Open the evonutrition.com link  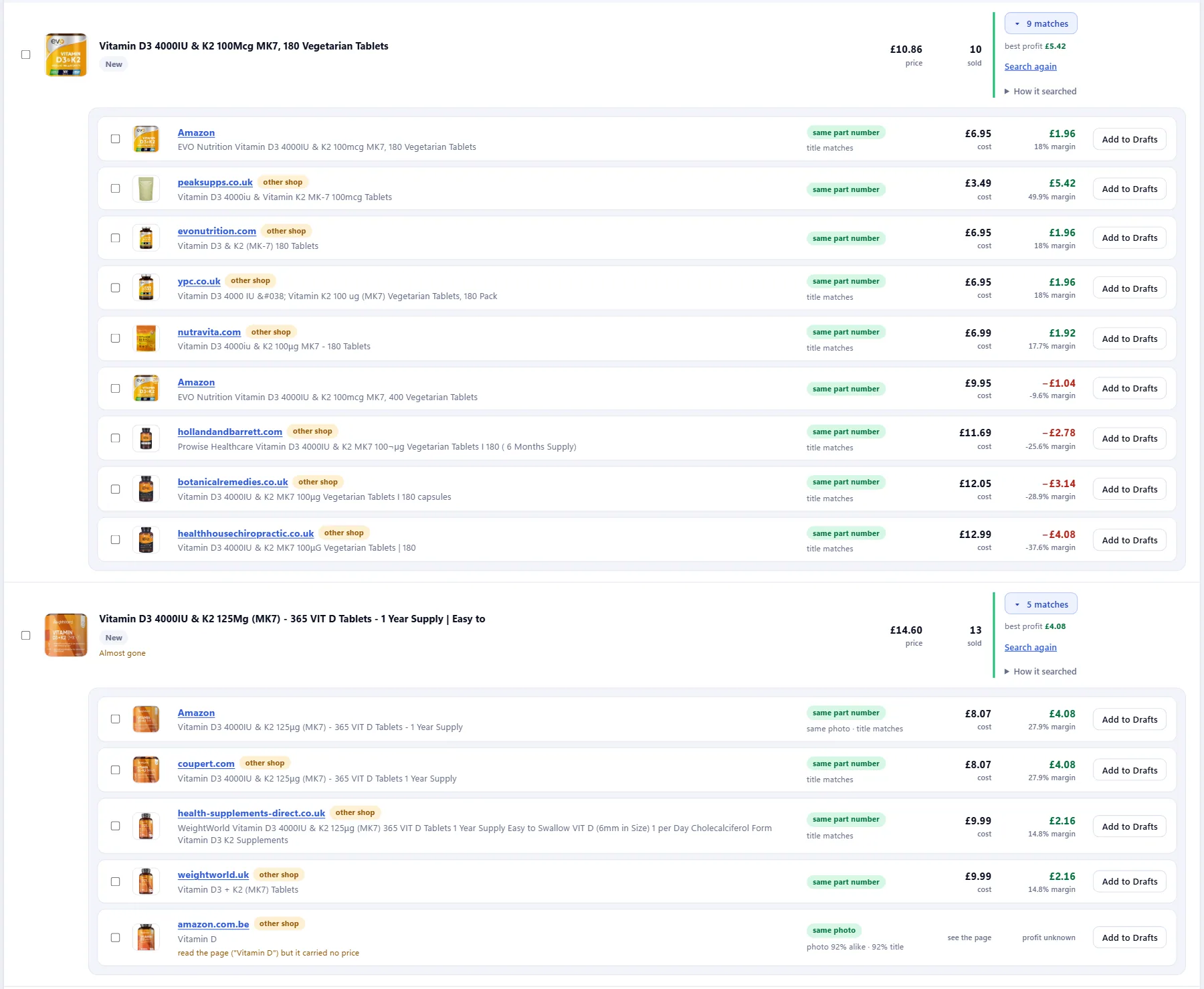point(217,231)
